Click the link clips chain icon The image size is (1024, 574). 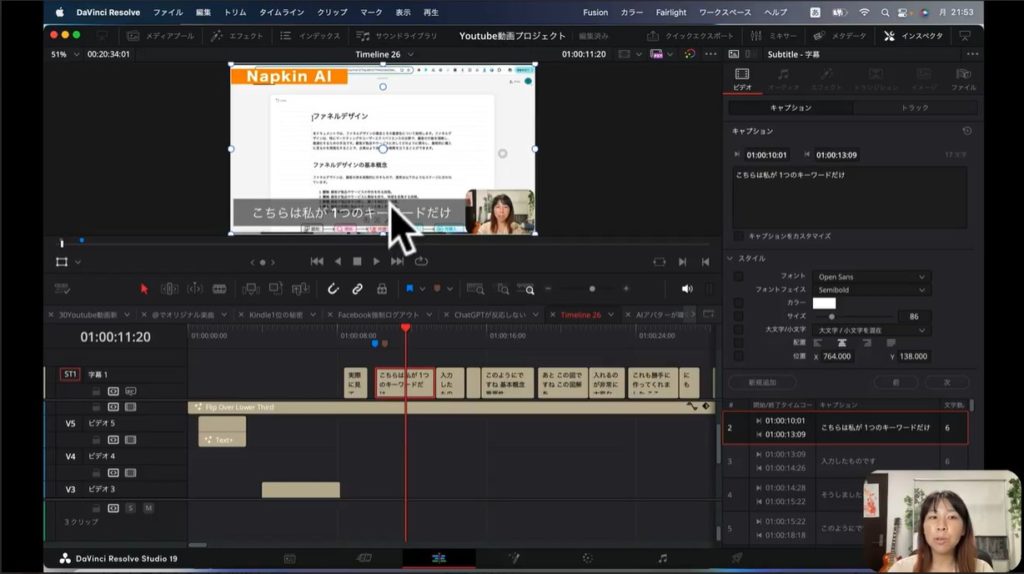coord(357,289)
